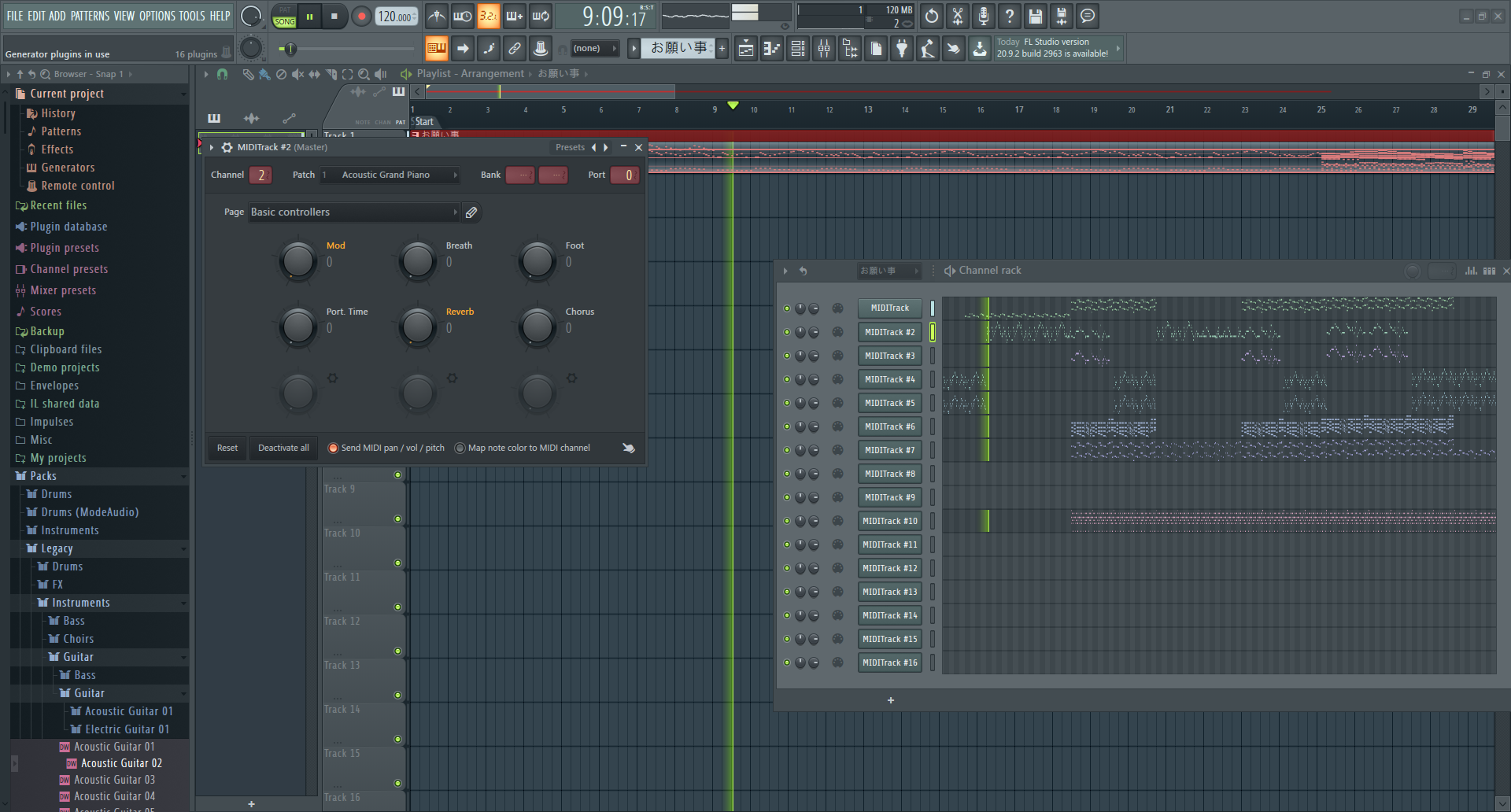The image size is (1511, 812).
Task: Save the project with the floppy icon
Action: tap(1036, 16)
